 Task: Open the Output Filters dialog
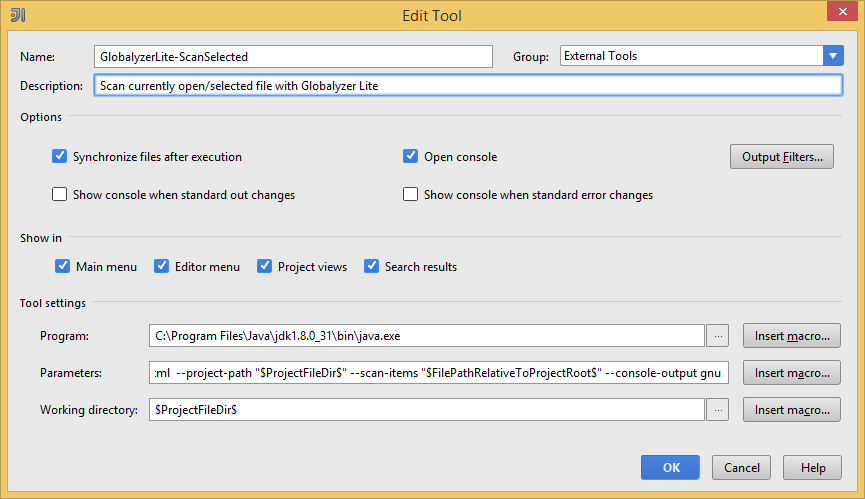coord(781,157)
